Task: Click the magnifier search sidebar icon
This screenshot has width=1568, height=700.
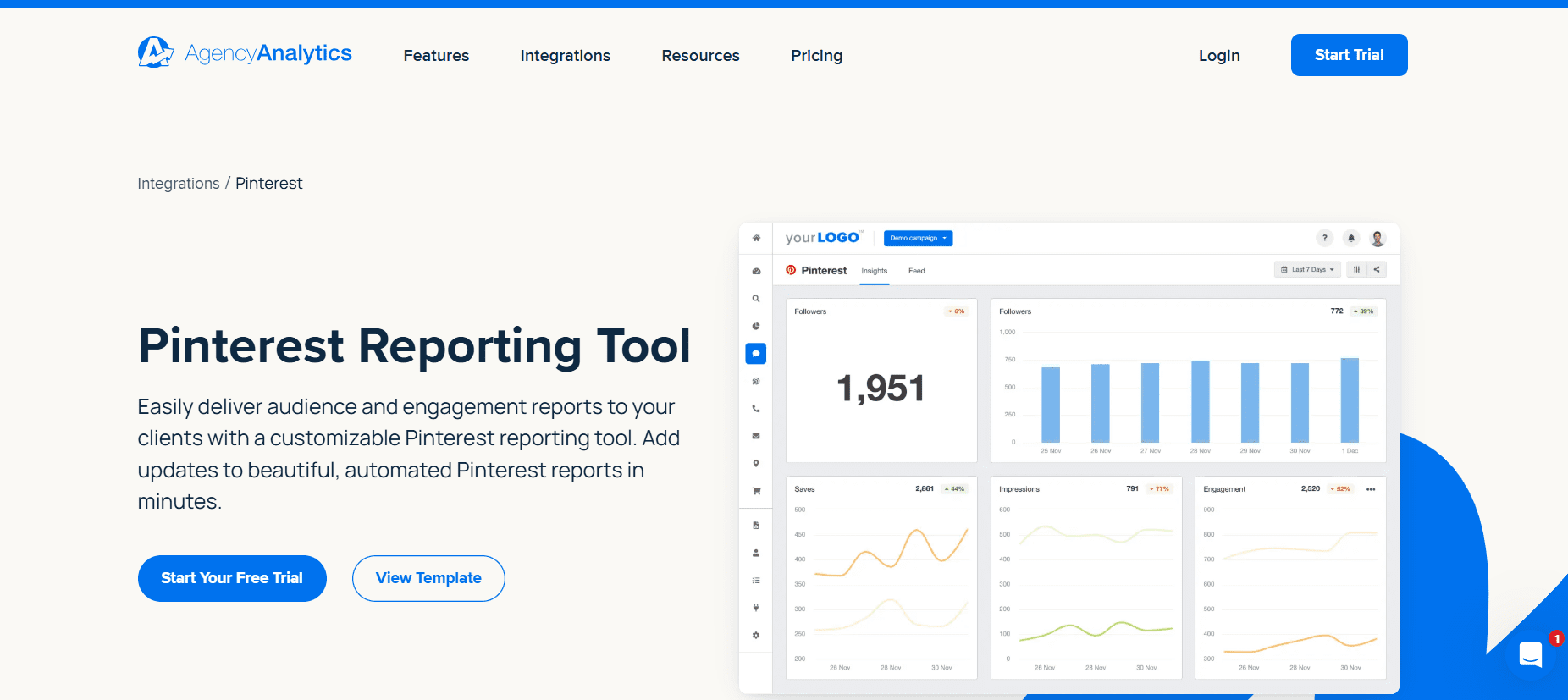Action: coord(756,299)
